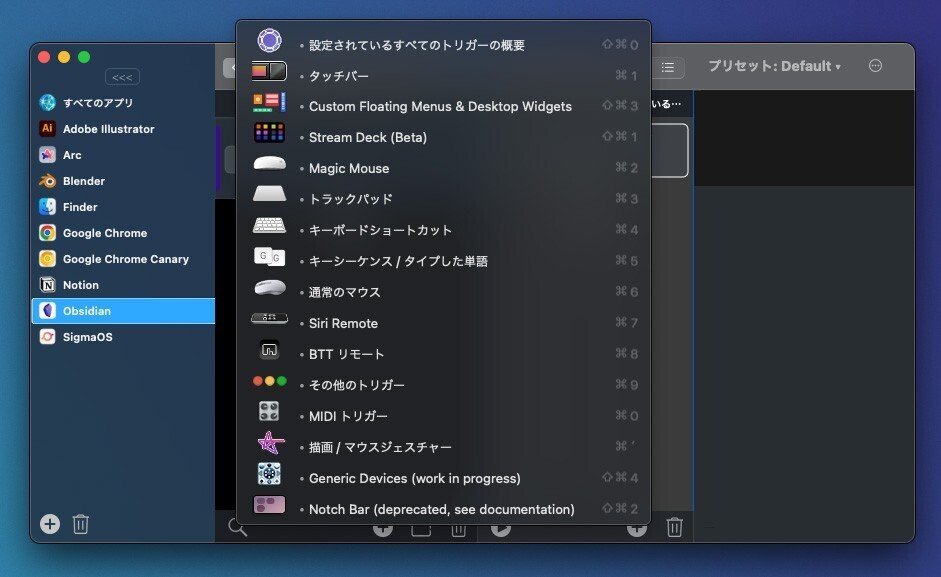941x577 pixels.
Task: Click the drawing gesture star icon
Action: 270,443
